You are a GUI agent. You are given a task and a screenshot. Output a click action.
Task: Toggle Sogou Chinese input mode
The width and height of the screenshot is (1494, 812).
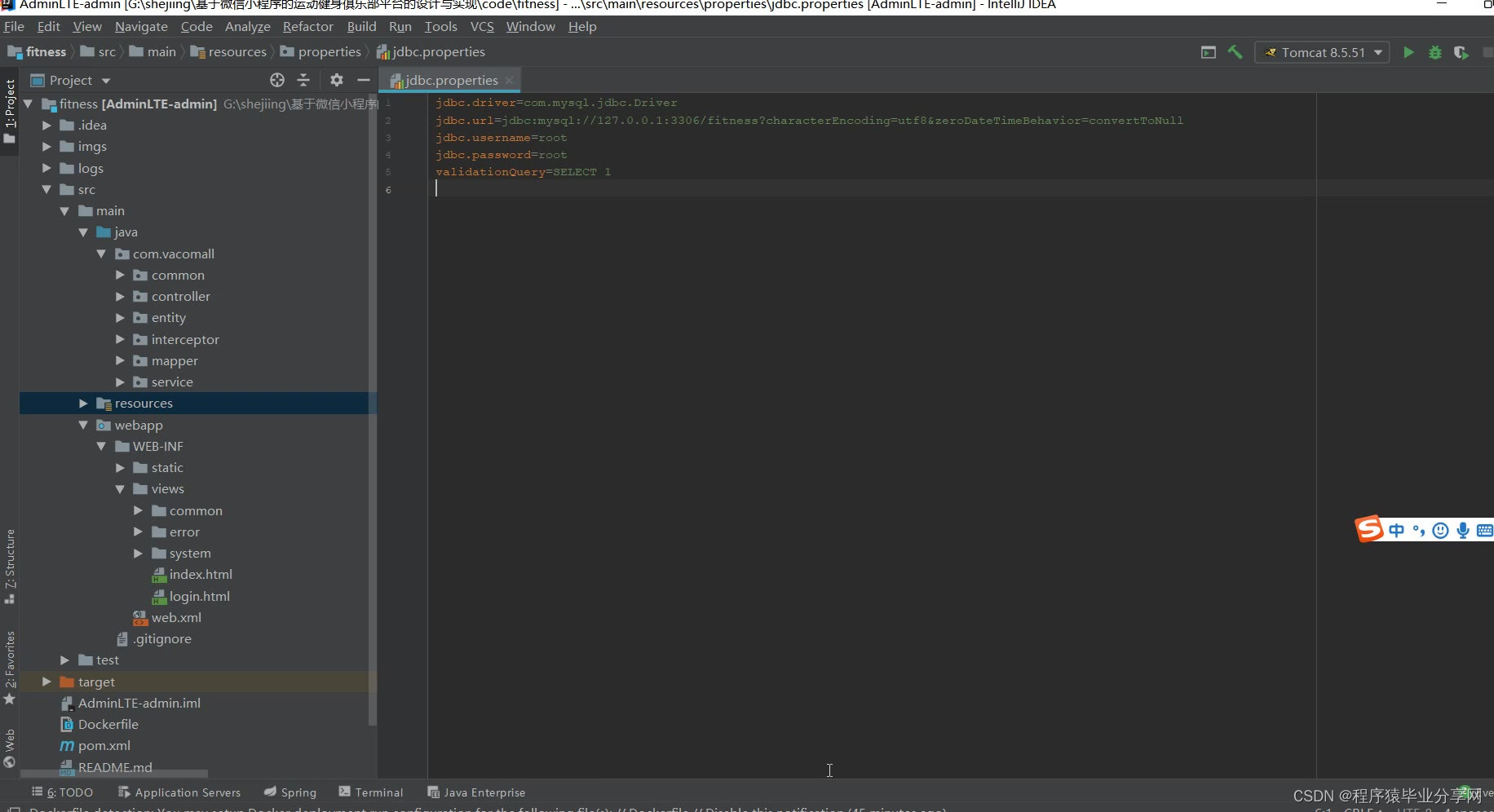pyautogui.click(x=1397, y=531)
